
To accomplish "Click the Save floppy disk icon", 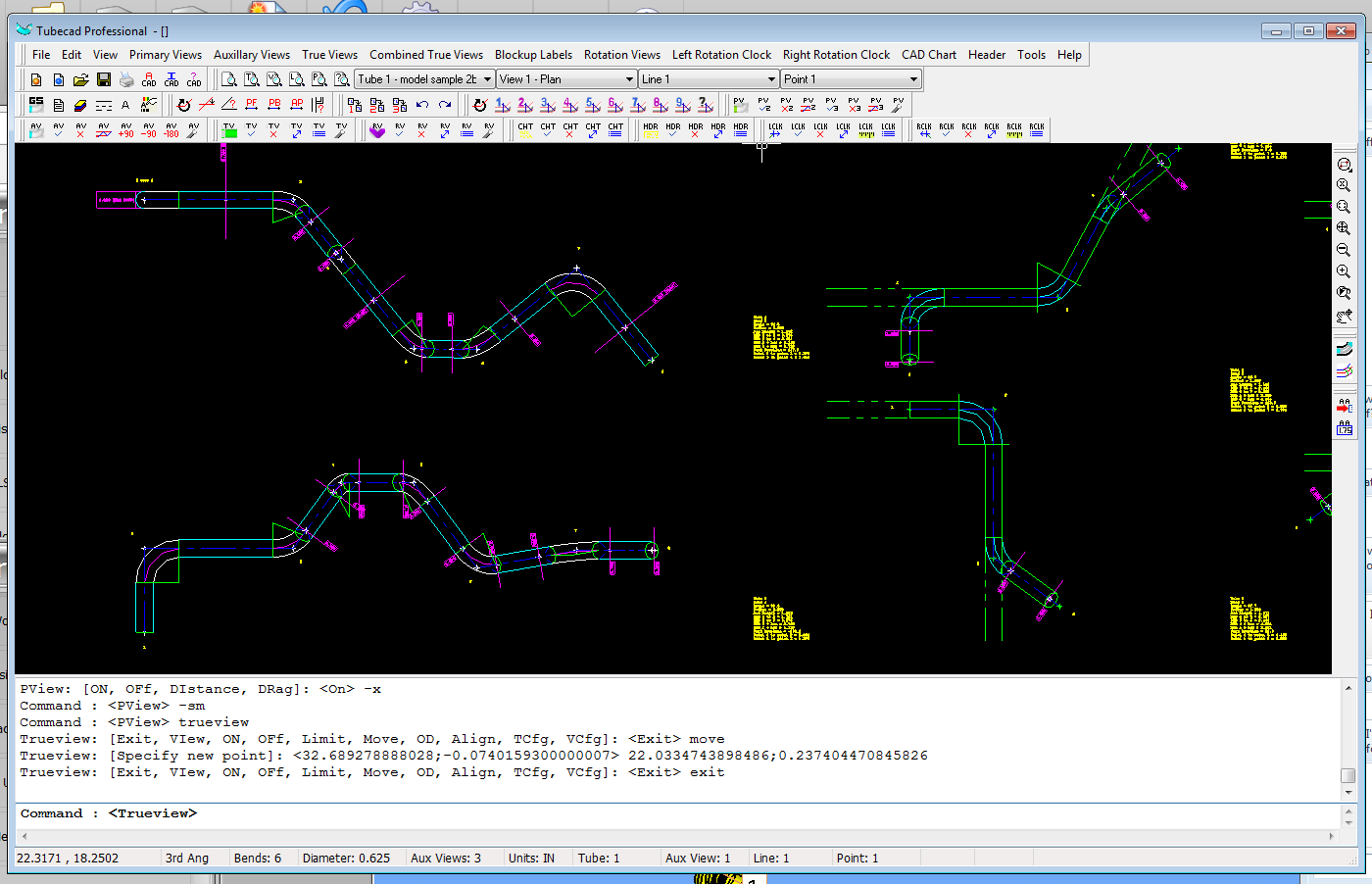I will click(x=104, y=79).
